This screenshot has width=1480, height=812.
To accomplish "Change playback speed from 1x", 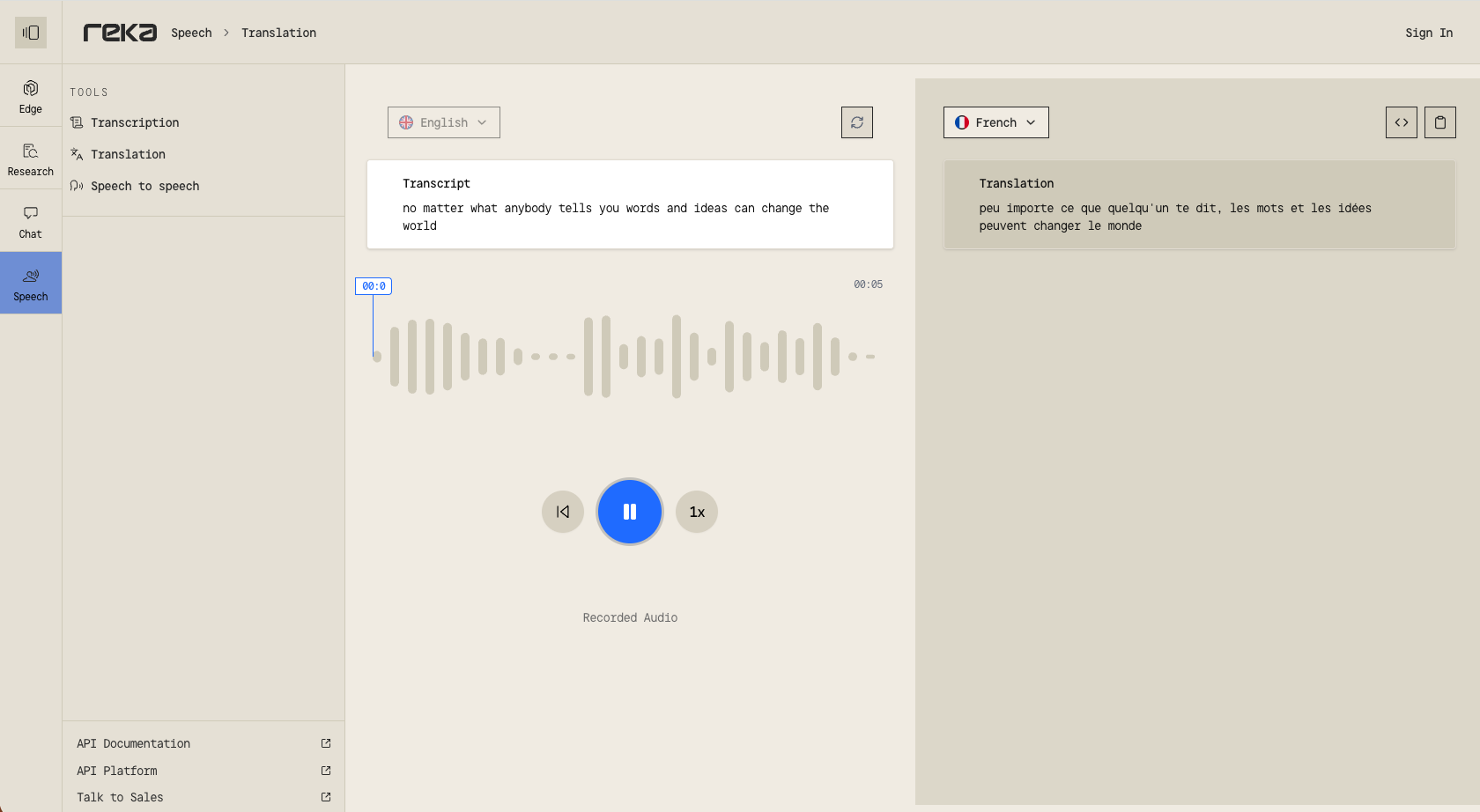I will point(697,512).
